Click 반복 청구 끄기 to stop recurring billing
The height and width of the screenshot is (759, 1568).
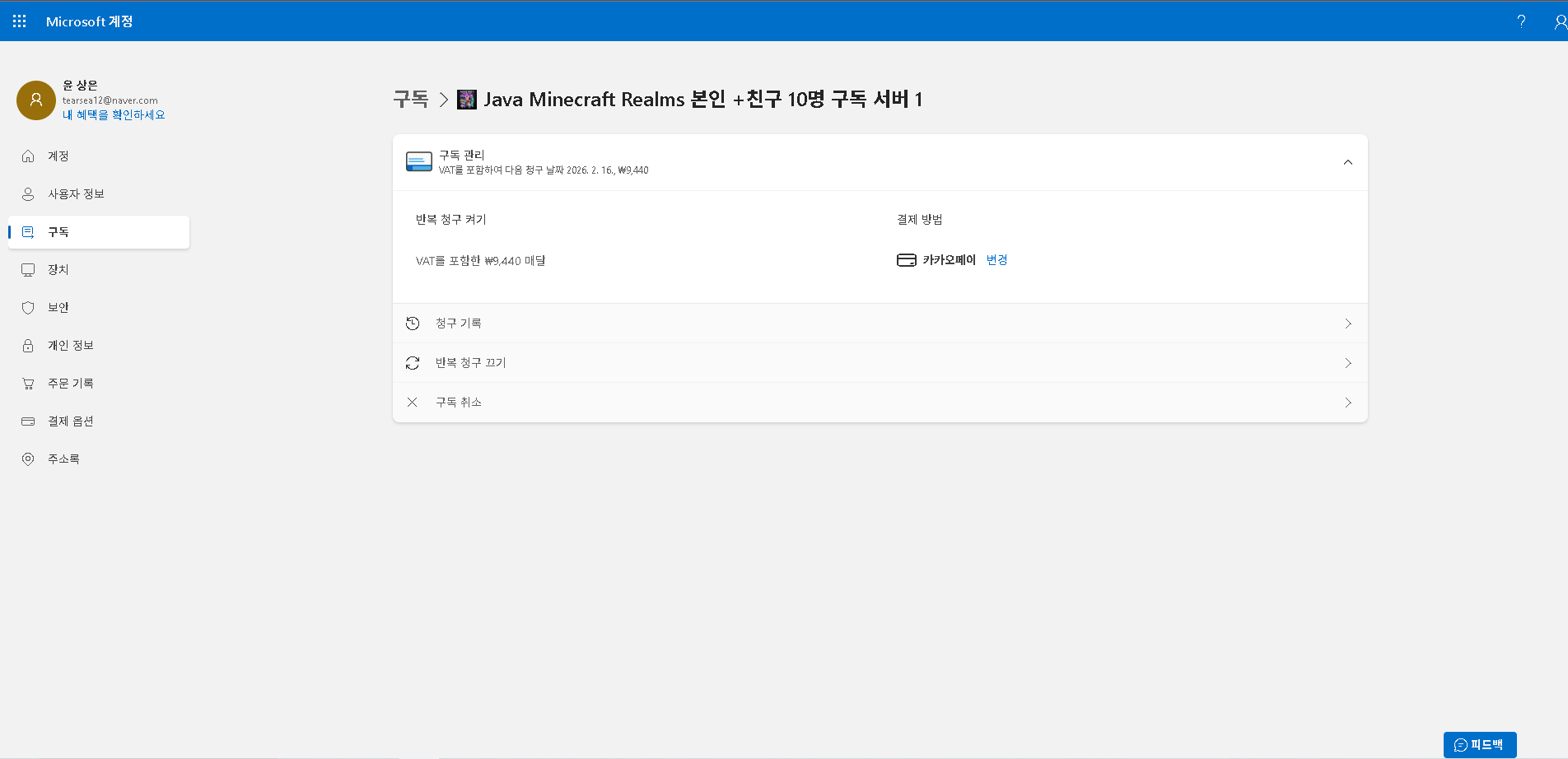[880, 363]
